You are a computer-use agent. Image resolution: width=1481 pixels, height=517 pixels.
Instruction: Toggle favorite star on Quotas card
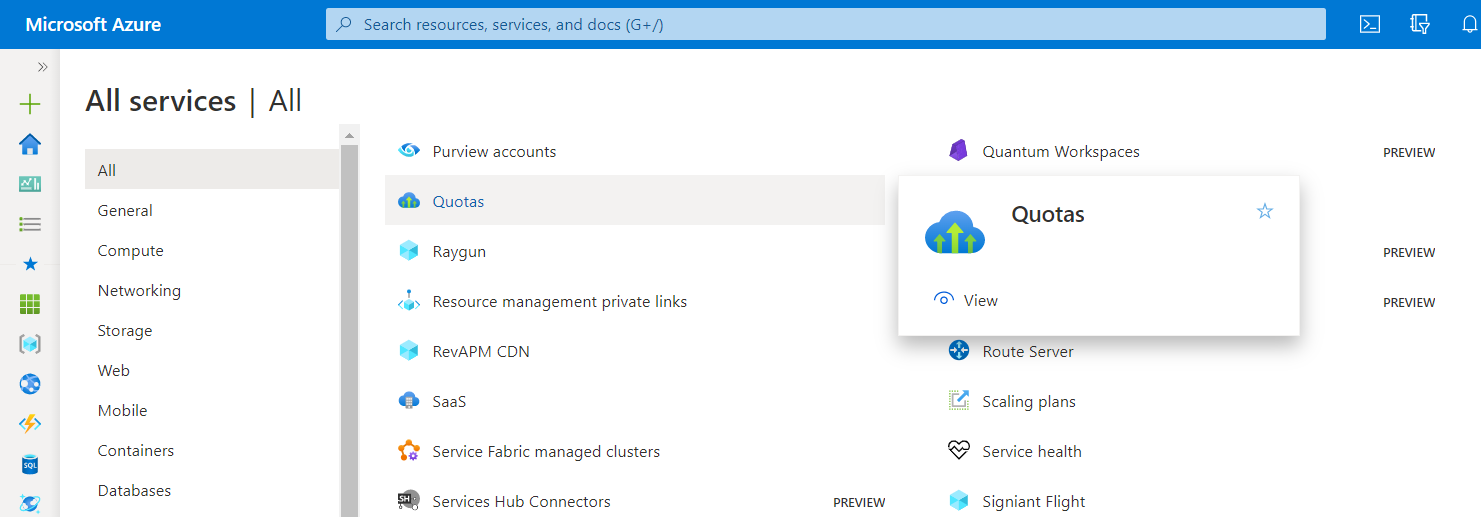1265,211
